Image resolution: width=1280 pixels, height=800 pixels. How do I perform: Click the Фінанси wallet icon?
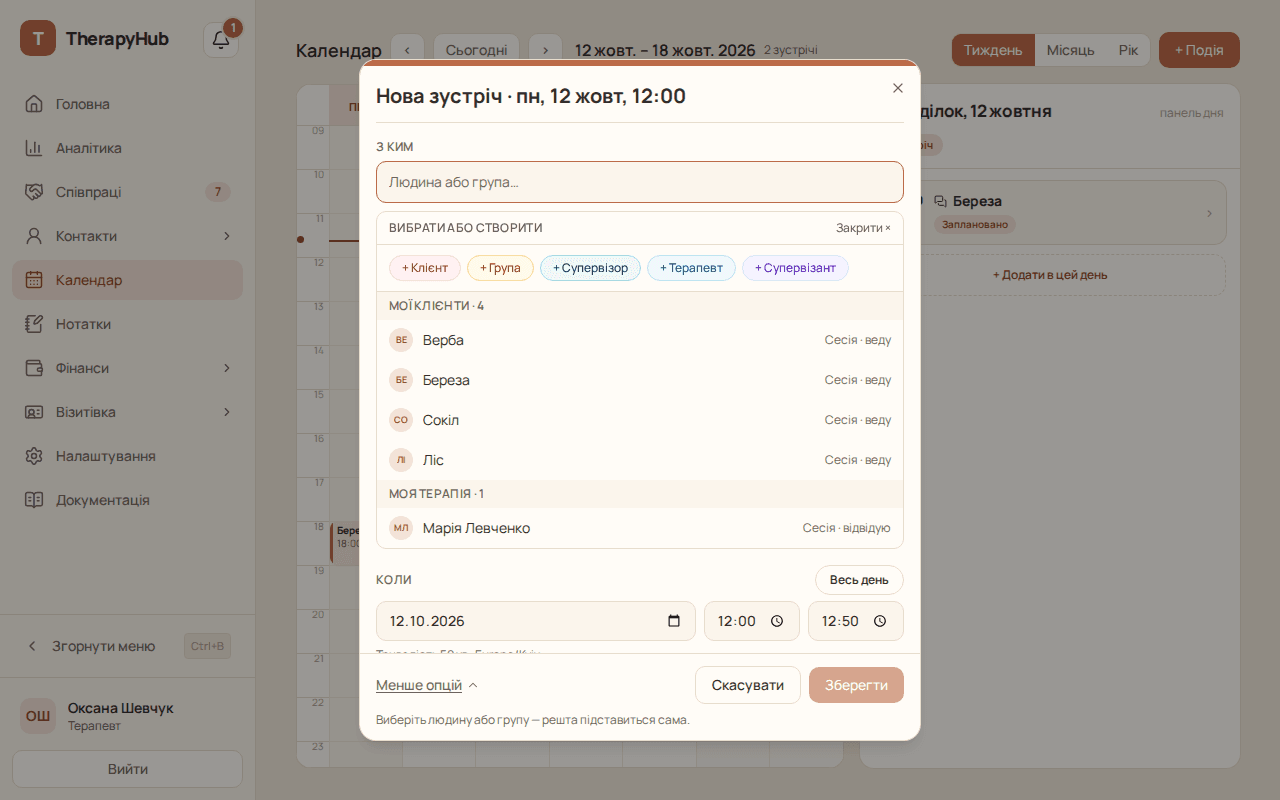click(34, 368)
